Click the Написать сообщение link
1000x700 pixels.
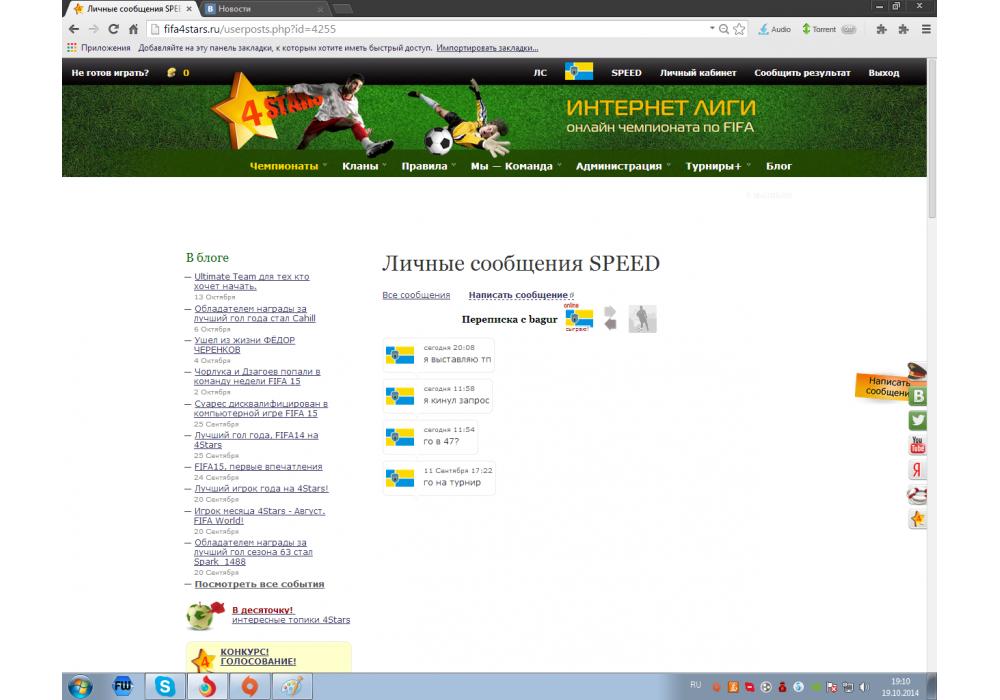pos(518,295)
